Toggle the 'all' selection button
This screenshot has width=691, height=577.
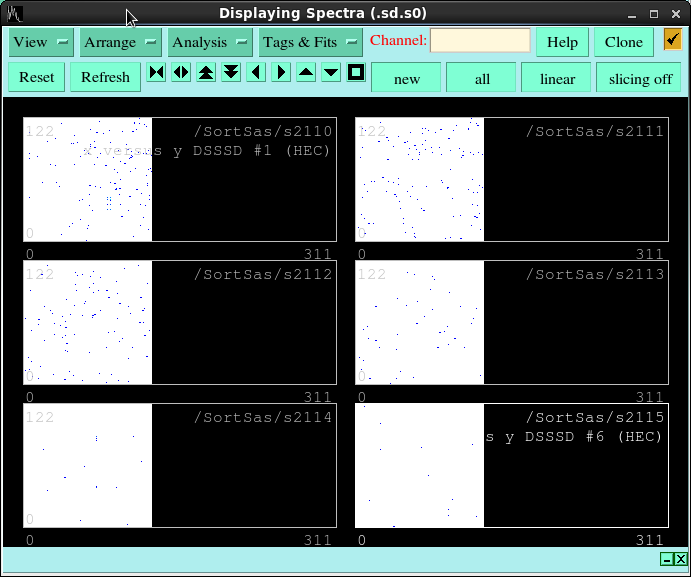point(482,78)
